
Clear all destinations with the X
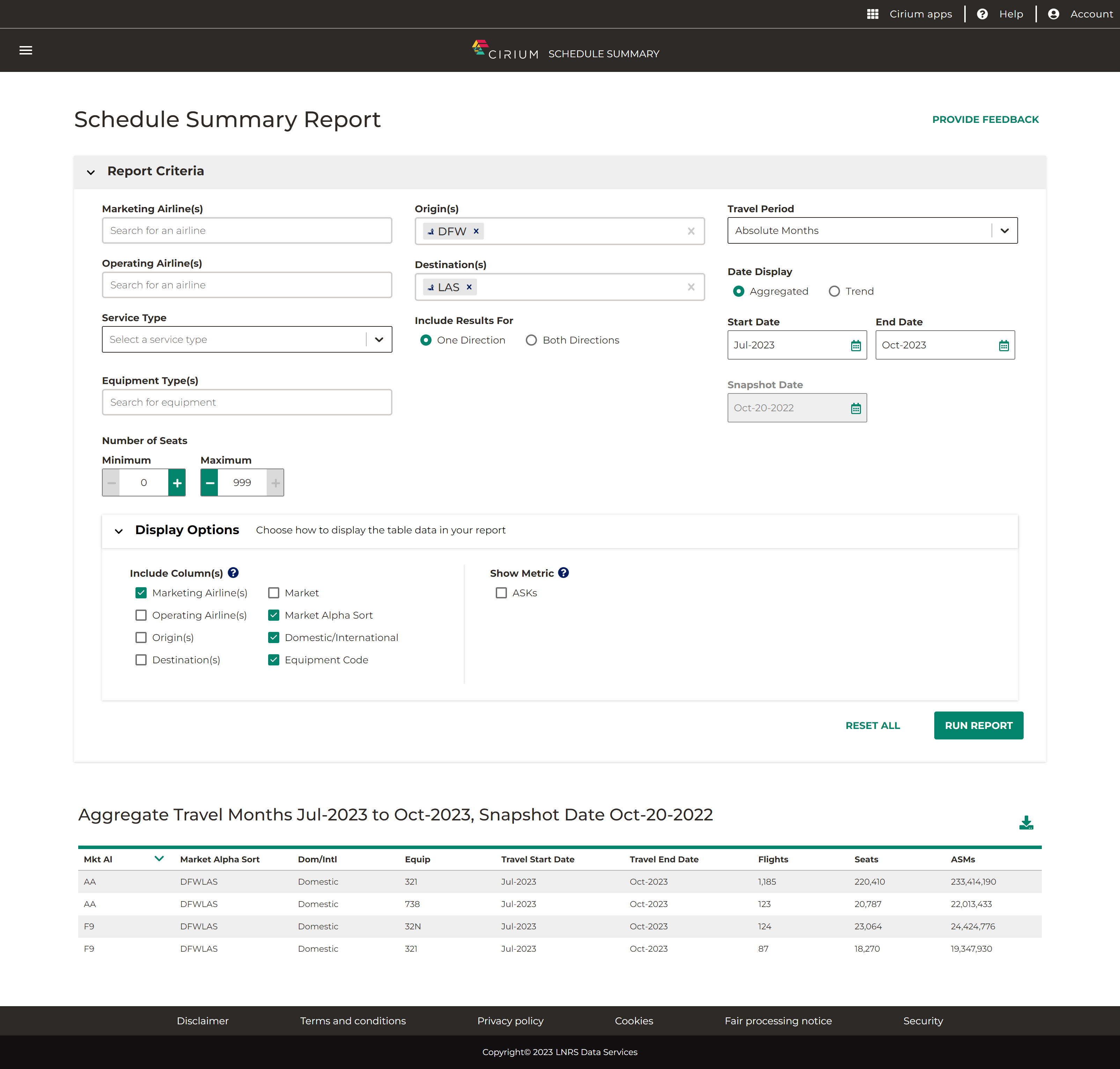691,287
